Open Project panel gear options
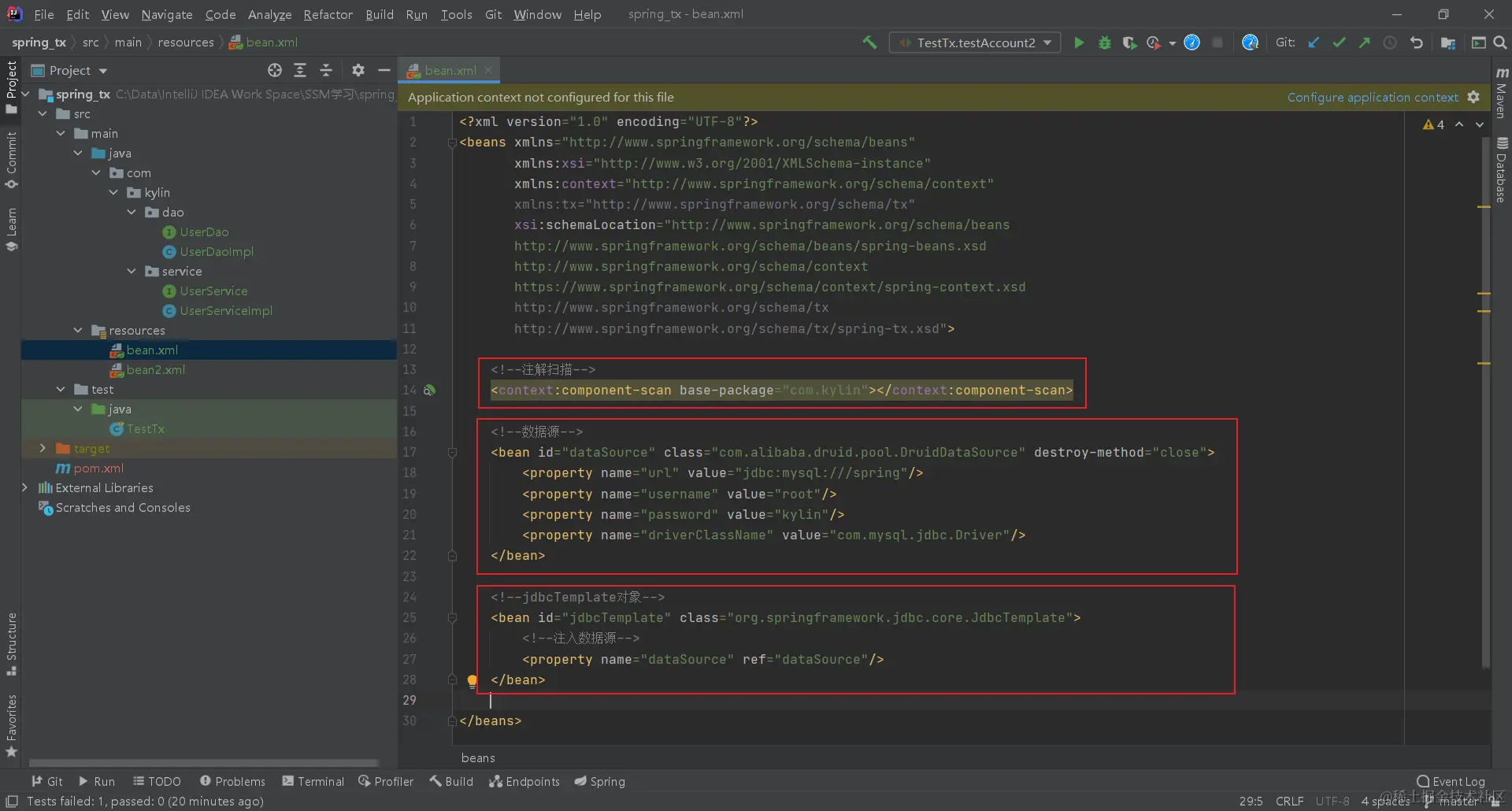The height and width of the screenshot is (811, 1512). pos(358,70)
